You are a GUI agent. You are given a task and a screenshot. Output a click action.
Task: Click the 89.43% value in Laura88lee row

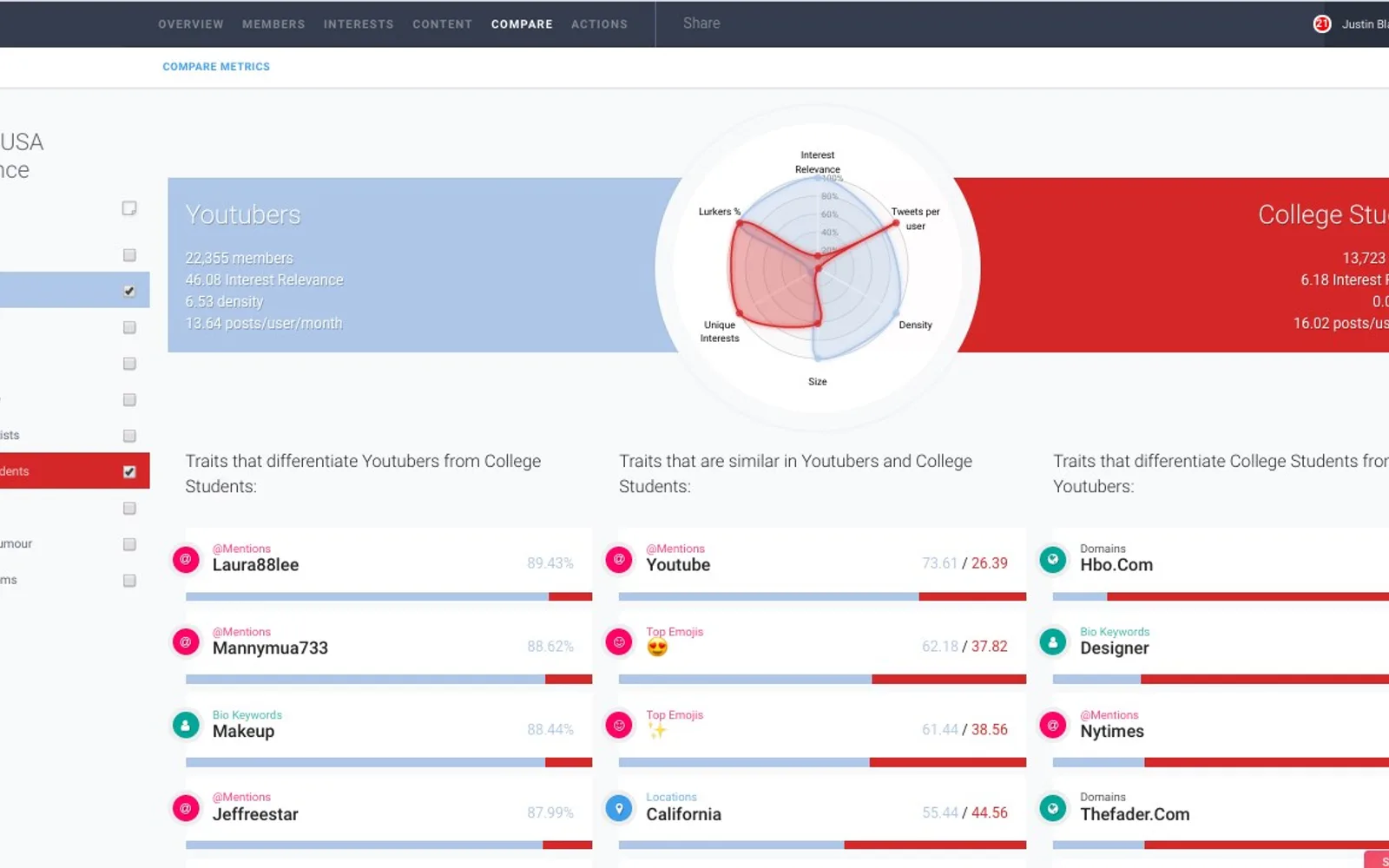(x=550, y=563)
